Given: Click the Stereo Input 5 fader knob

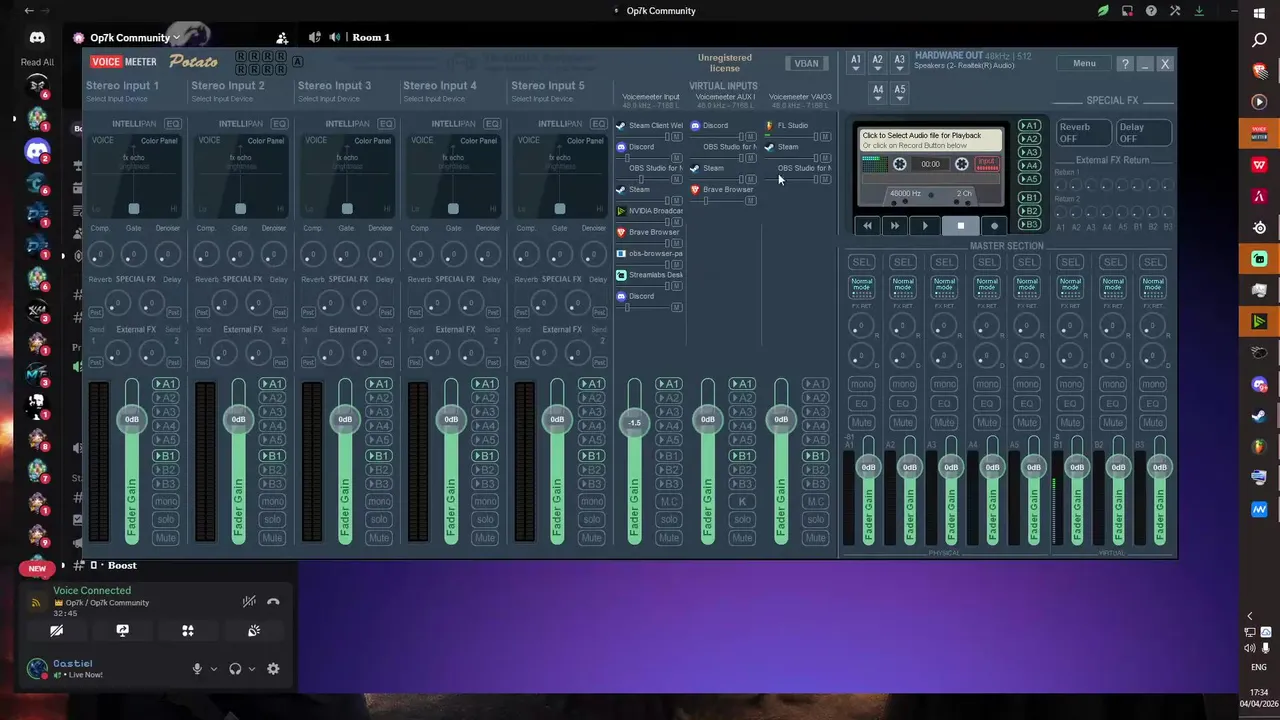Looking at the screenshot, I should click(x=557, y=419).
